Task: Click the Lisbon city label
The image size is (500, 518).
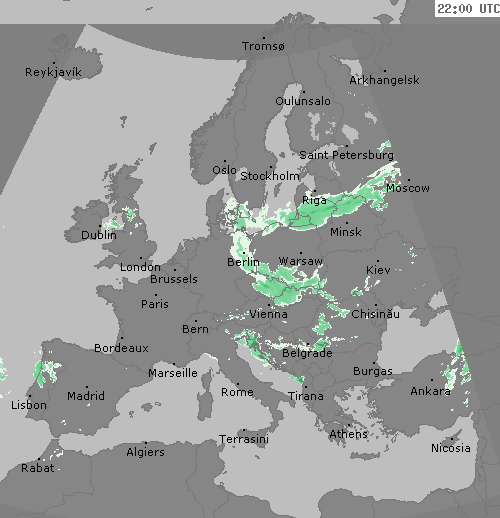Action: [x=29, y=405]
